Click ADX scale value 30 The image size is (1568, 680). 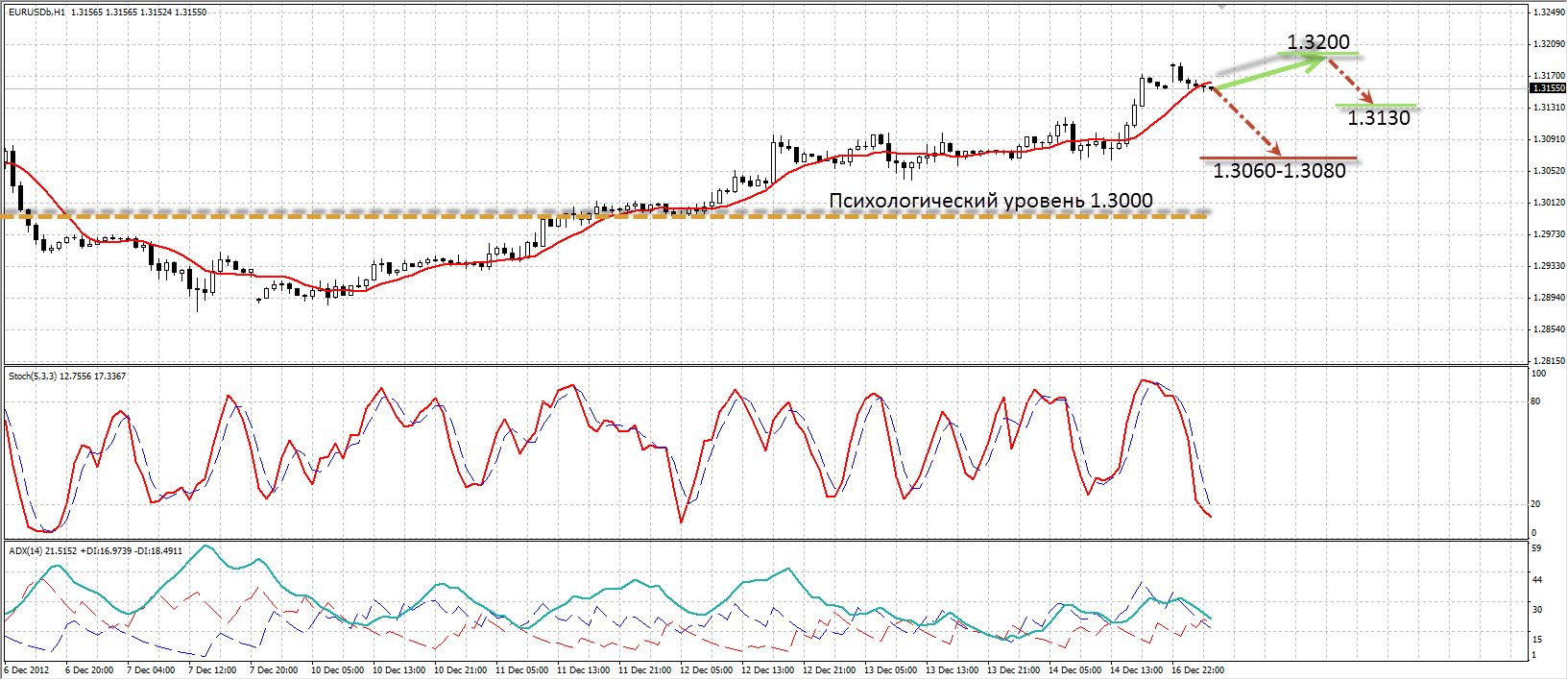[x=1536, y=610]
